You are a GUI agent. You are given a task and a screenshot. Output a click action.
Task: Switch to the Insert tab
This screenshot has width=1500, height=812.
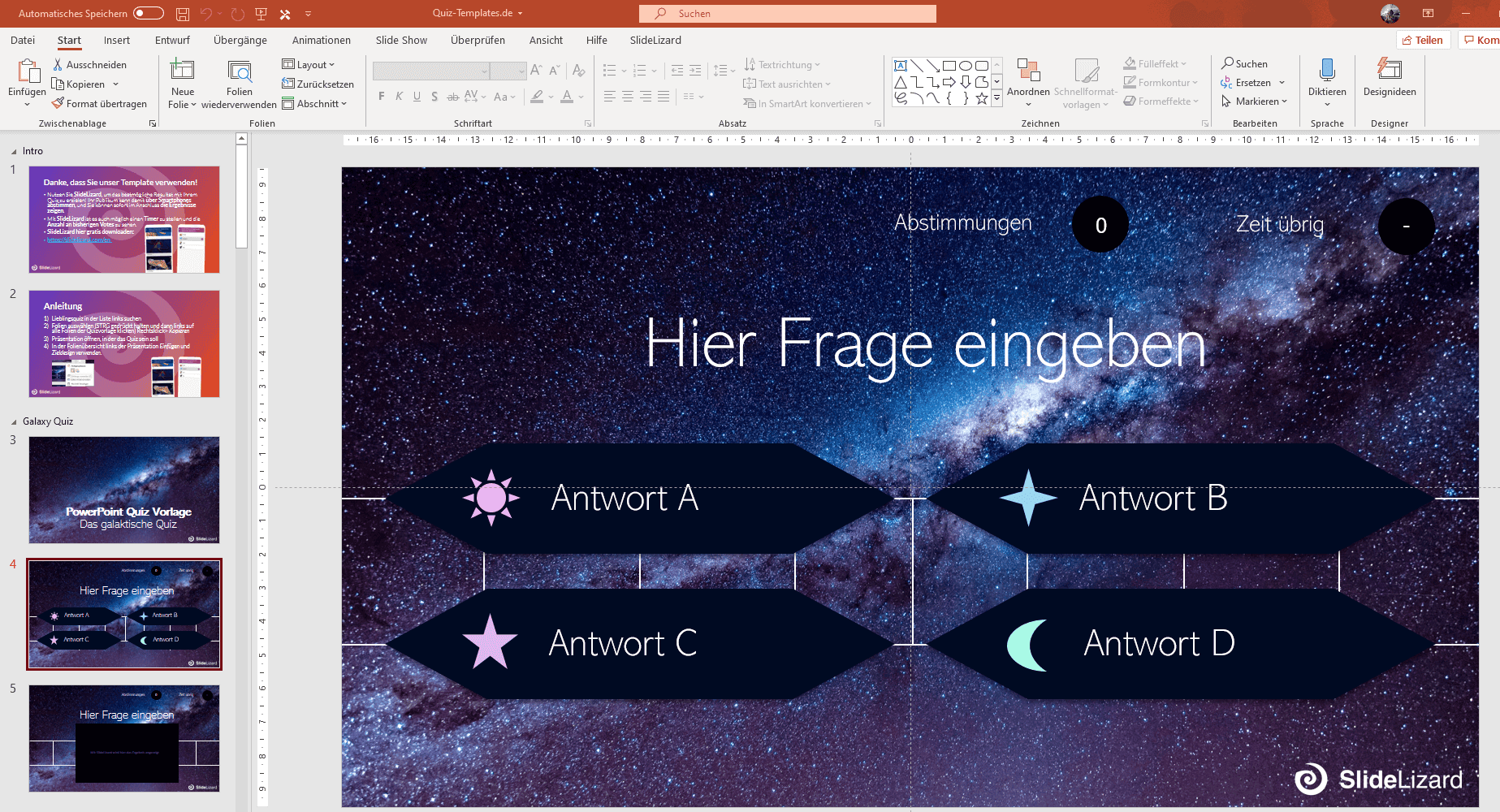pyautogui.click(x=117, y=40)
